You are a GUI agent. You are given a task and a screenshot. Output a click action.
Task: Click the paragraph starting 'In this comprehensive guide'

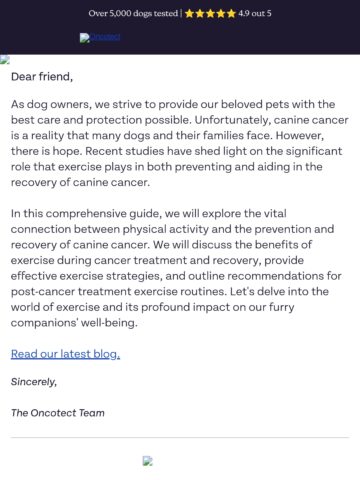point(177,268)
